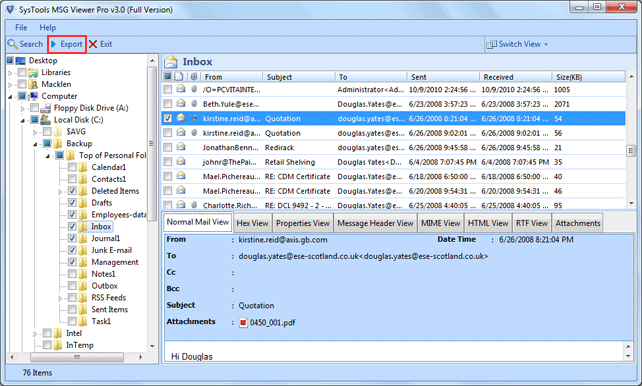Viewport: 642px width, 386px height.
Task: Expand the Macklen tree node
Action: tap(11, 85)
